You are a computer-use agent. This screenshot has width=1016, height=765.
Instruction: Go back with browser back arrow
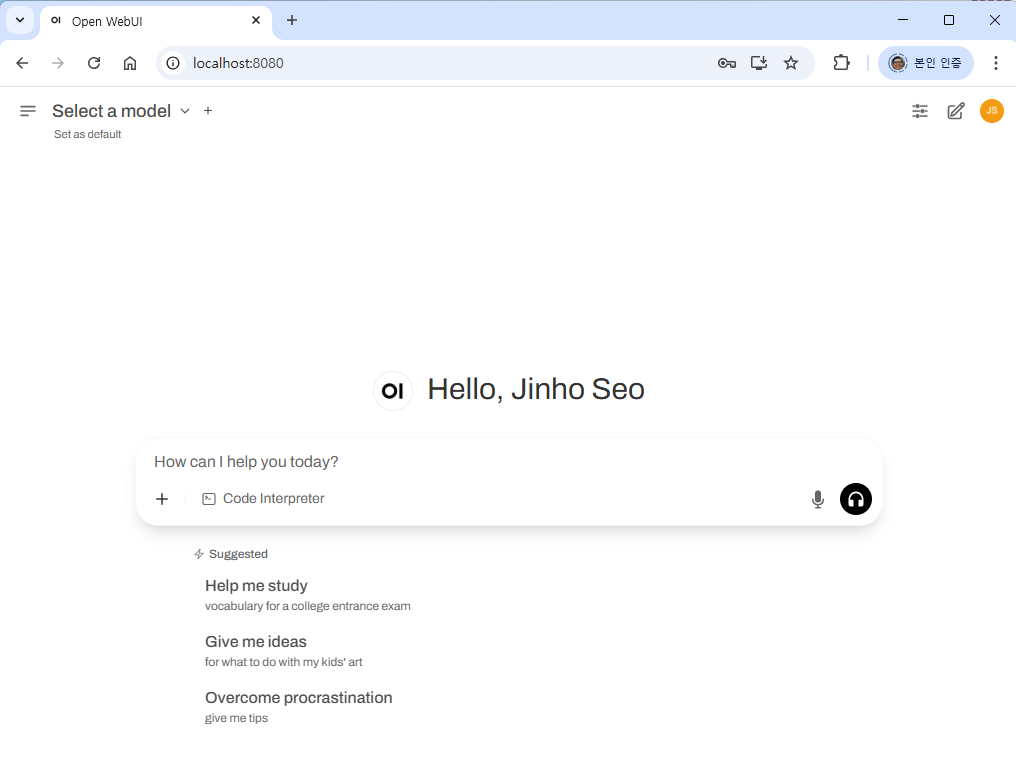click(23, 63)
